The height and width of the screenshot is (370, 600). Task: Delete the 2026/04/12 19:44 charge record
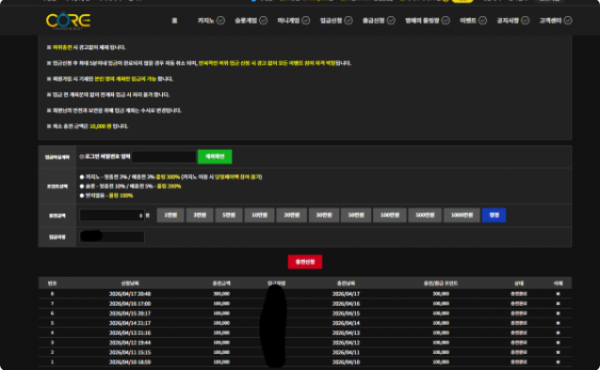pyautogui.click(x=558, y=342)
